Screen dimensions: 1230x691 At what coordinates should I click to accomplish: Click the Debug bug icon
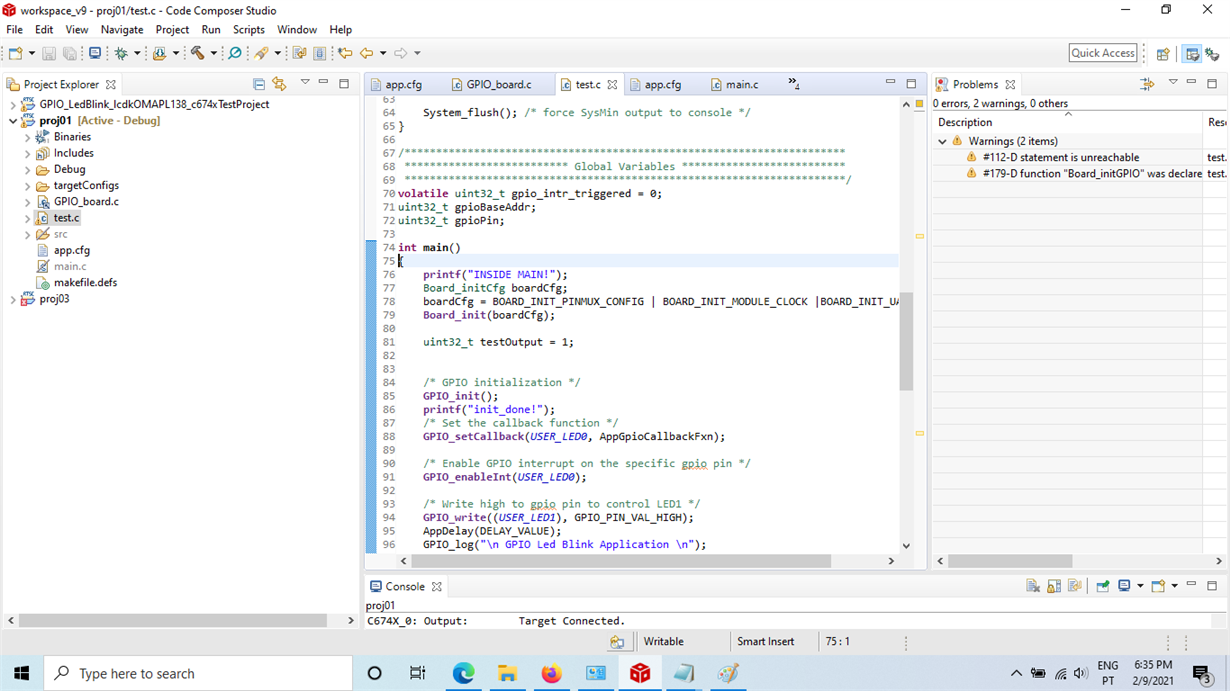[121, 53]
